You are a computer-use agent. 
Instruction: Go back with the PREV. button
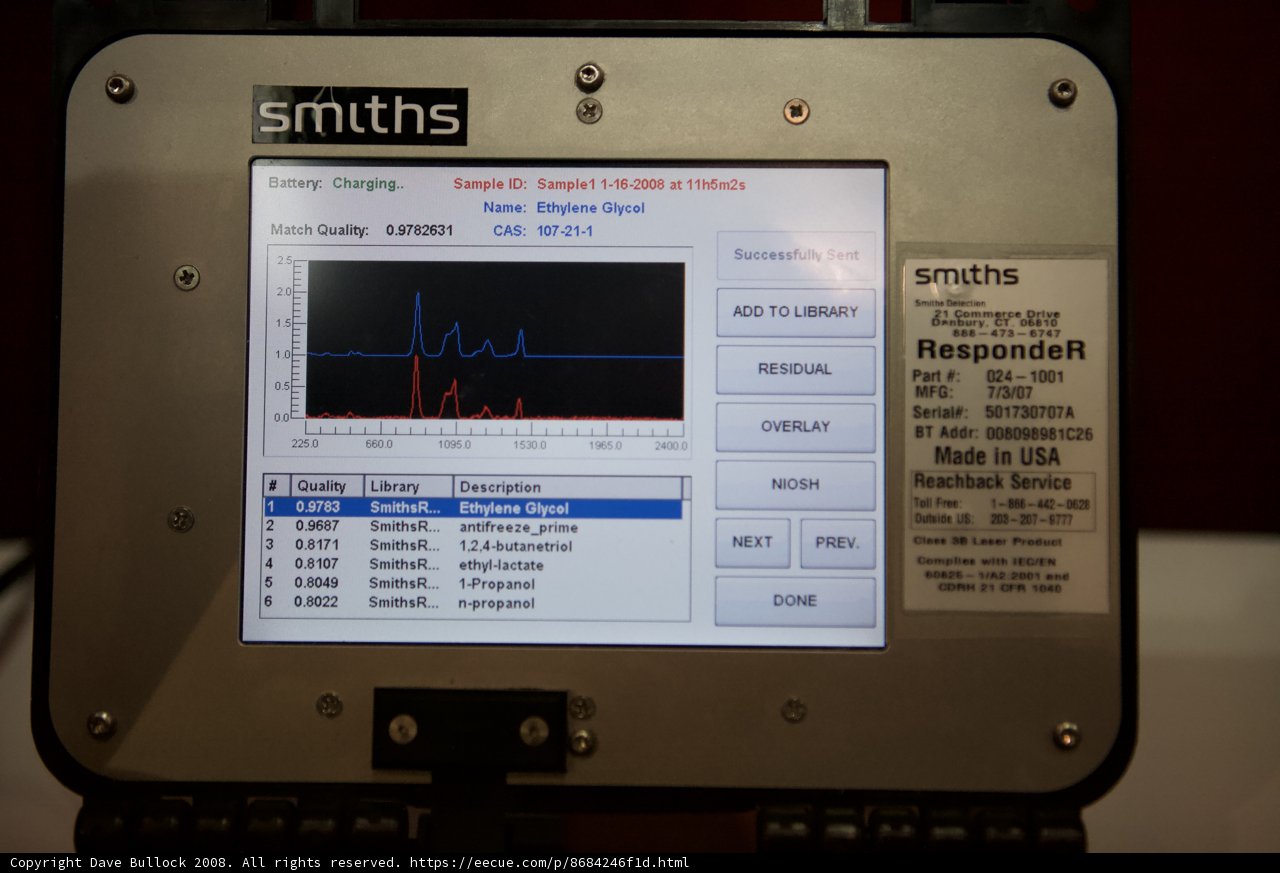tap(838, 543)
